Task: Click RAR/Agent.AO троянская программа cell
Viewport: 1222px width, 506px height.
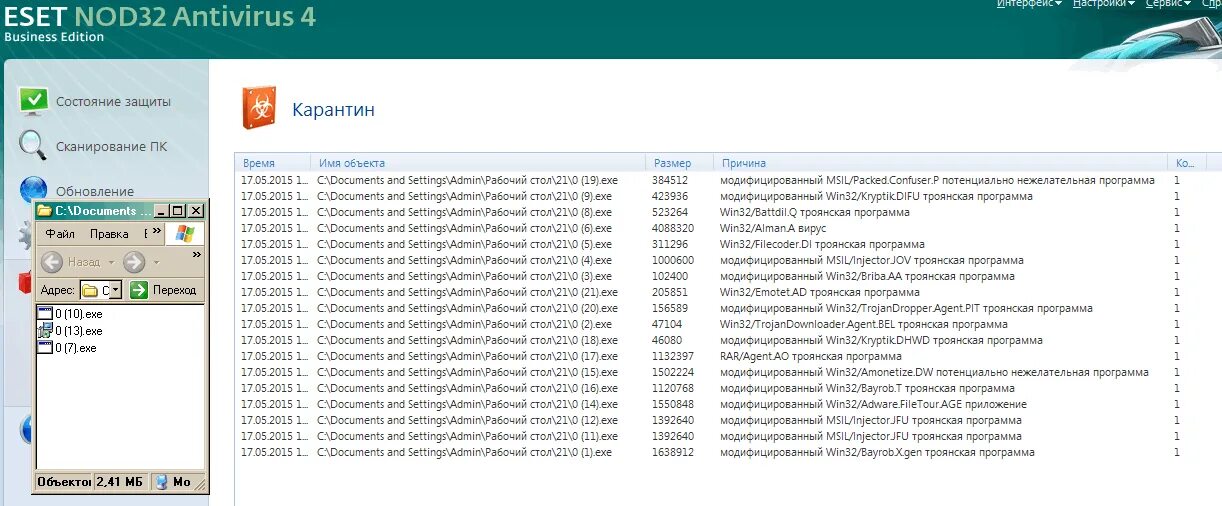Action: (811, 356)
